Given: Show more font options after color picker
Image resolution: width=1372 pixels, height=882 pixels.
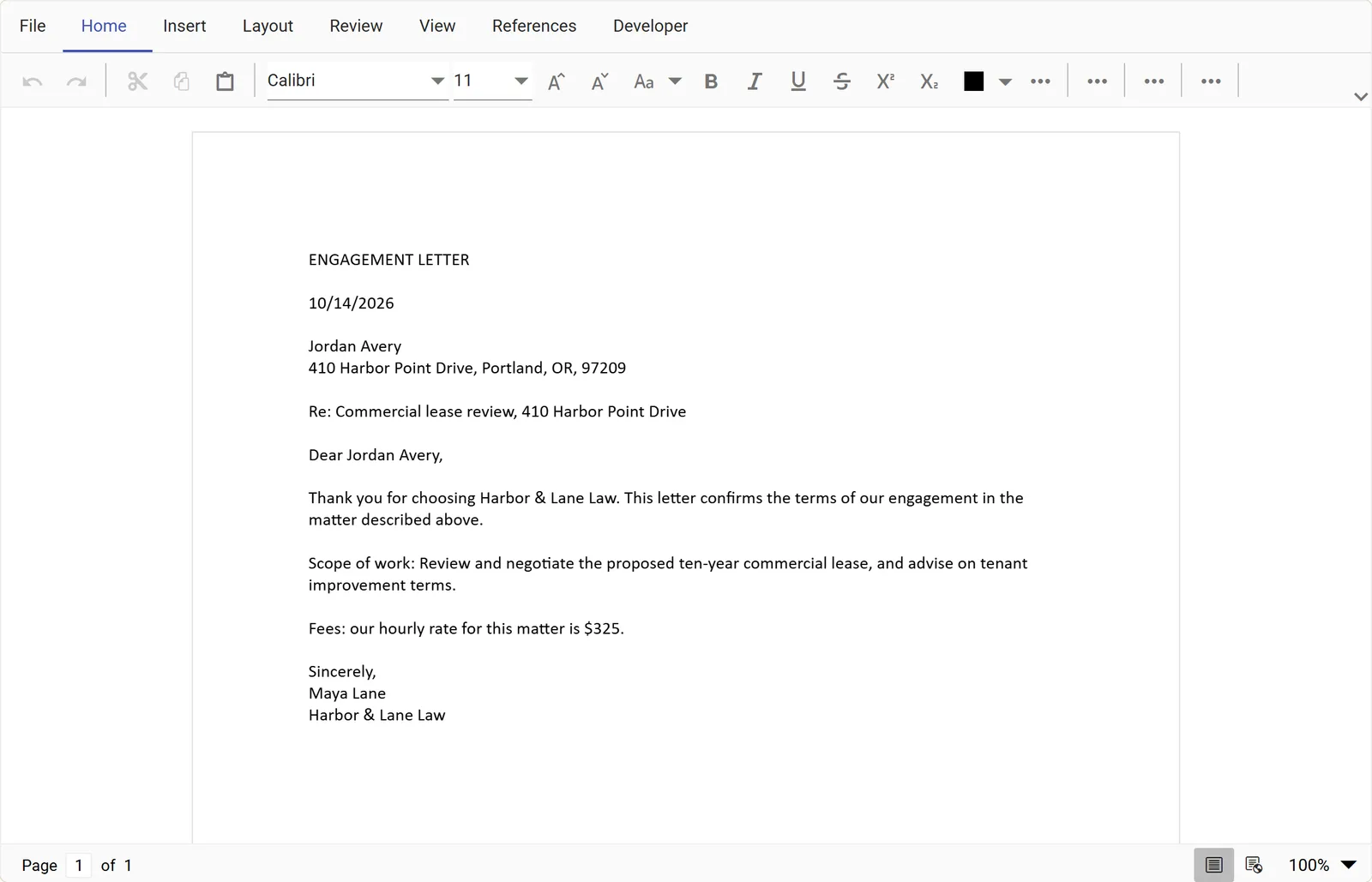Looking at the screenshot, I should tap(1040, 81).
